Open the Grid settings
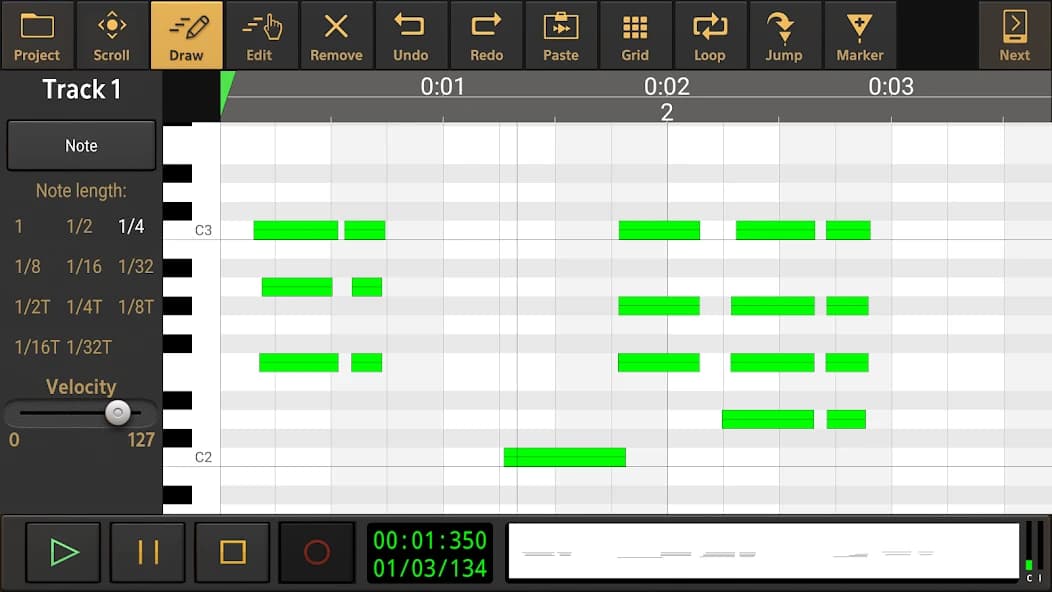The width and height of the screenshot is (1052, 592). tap(636, 35)
